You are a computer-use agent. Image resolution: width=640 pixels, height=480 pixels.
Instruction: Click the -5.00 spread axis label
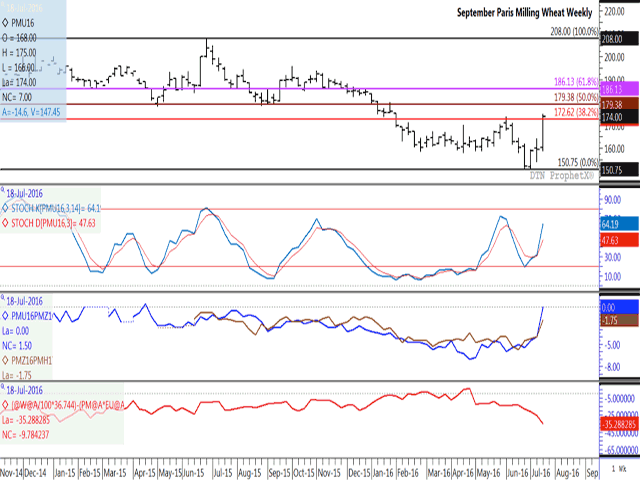[x=612, y=345]
